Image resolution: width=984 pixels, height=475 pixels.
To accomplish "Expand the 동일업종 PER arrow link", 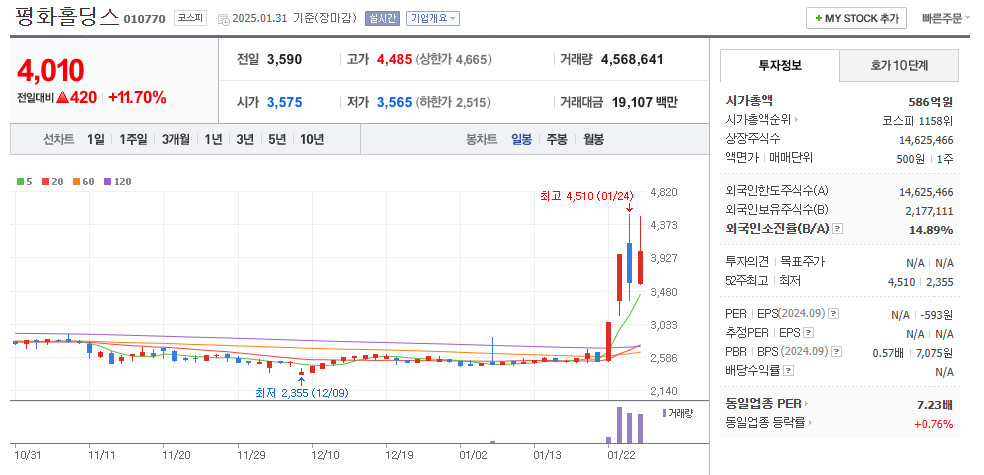I will 806,403.
